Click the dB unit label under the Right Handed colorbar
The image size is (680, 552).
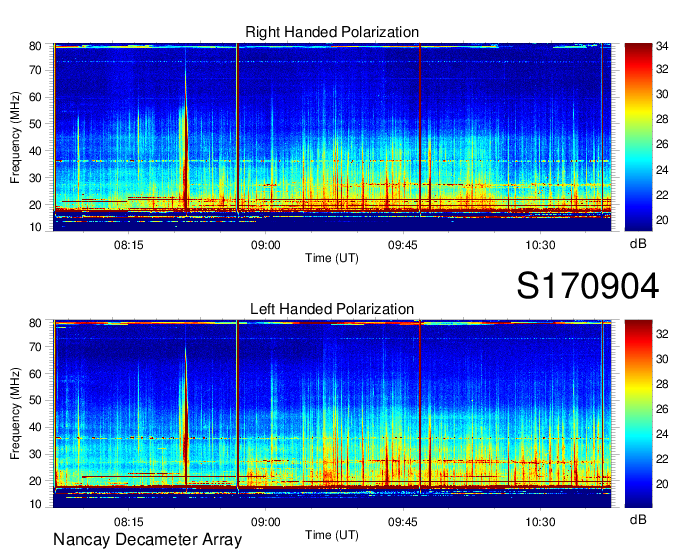pos(638,244)
